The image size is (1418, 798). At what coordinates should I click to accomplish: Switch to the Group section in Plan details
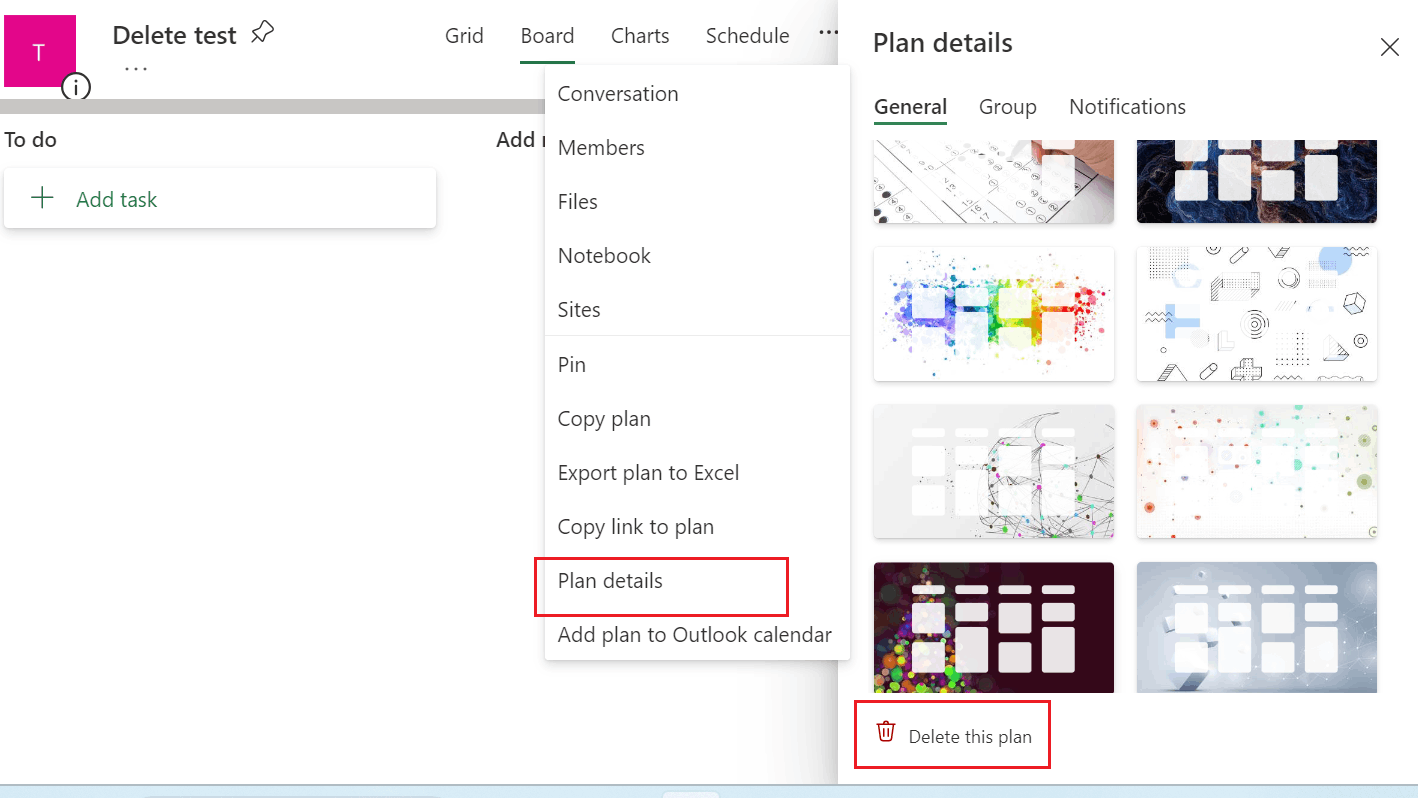[x=1007, y=106]
